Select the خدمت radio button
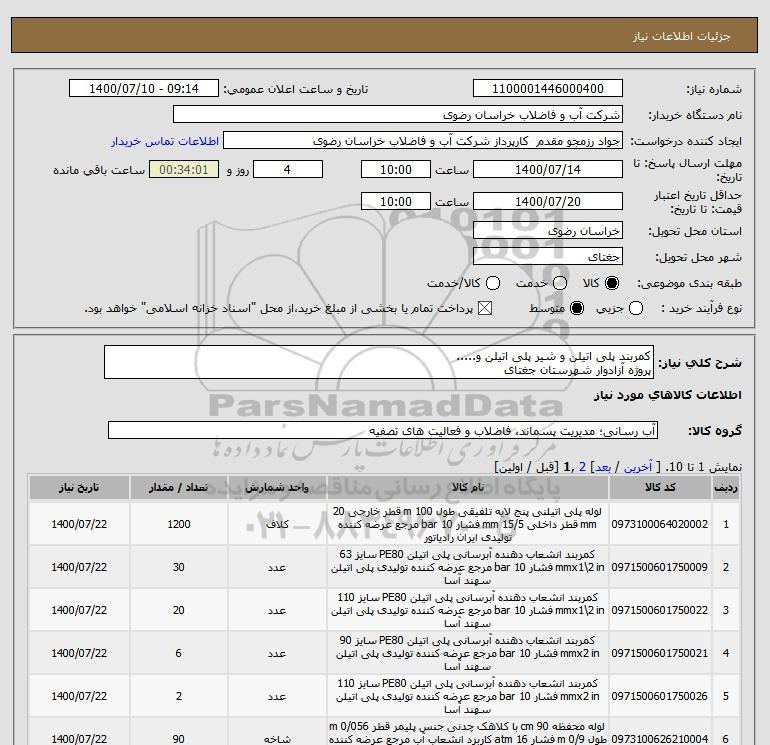The width and height of the screenshot is (770, 745). [x=560, y=283]
